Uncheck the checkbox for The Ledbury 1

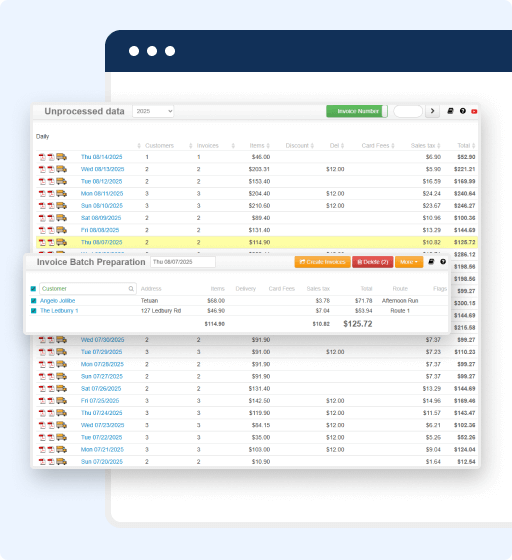coord(33,311)
